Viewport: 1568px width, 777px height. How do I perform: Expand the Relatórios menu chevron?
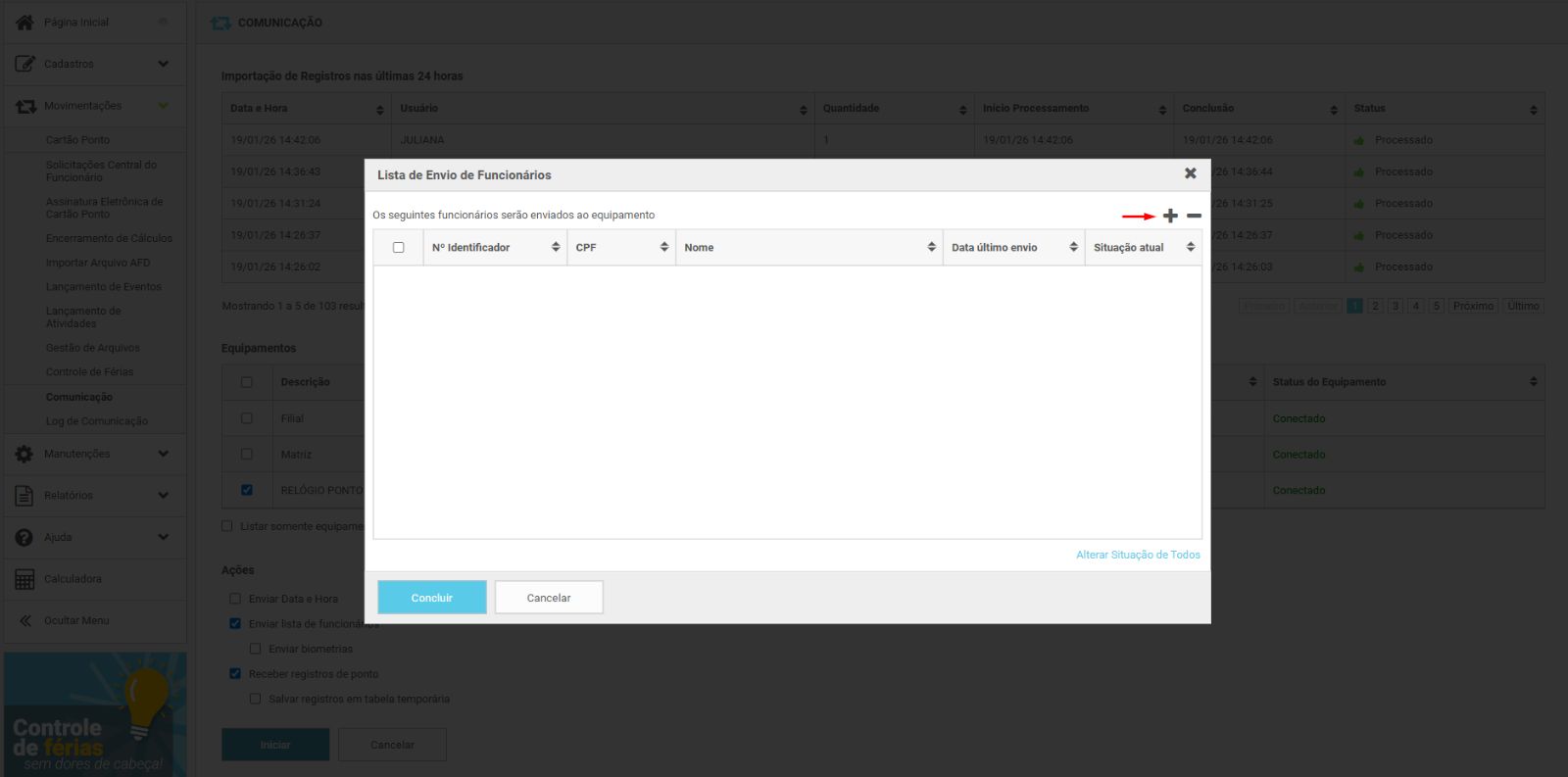(x=163, y=496)
